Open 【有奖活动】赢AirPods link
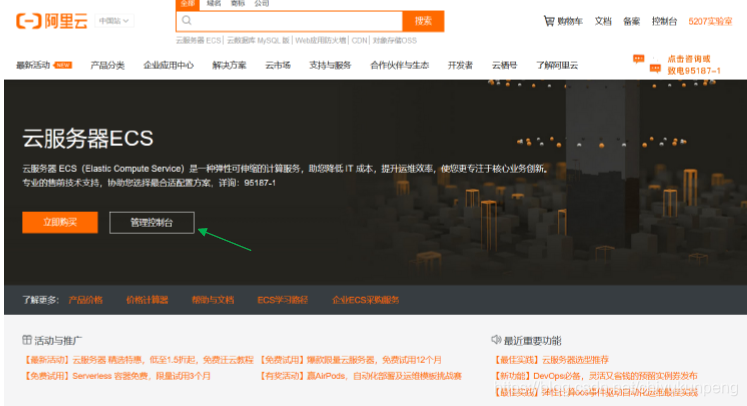 point(360,376)
